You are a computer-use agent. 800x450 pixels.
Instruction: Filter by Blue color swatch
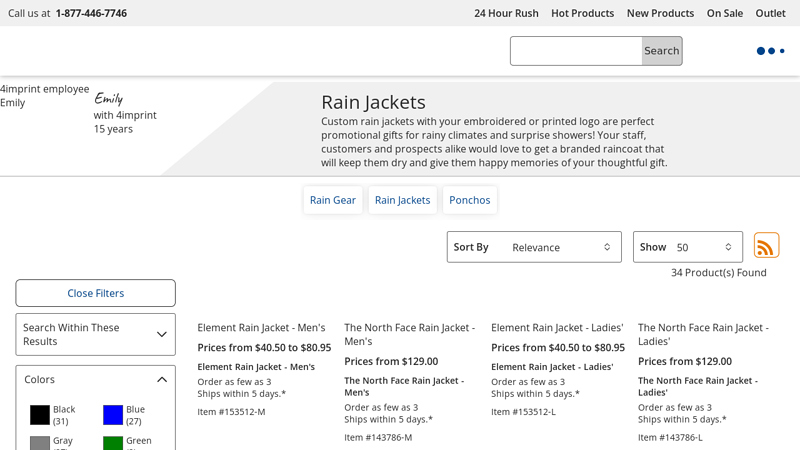(x=113, y=415)
